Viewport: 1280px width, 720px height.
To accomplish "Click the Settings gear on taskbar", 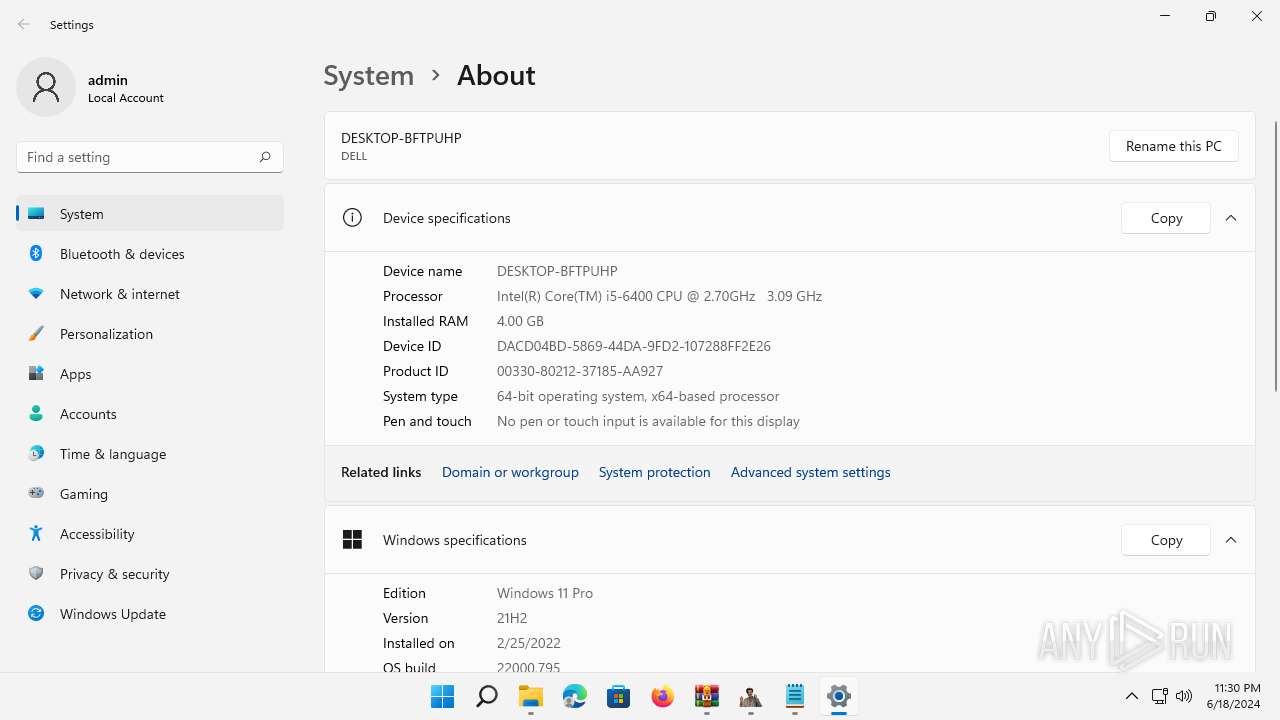I will 838,696.
